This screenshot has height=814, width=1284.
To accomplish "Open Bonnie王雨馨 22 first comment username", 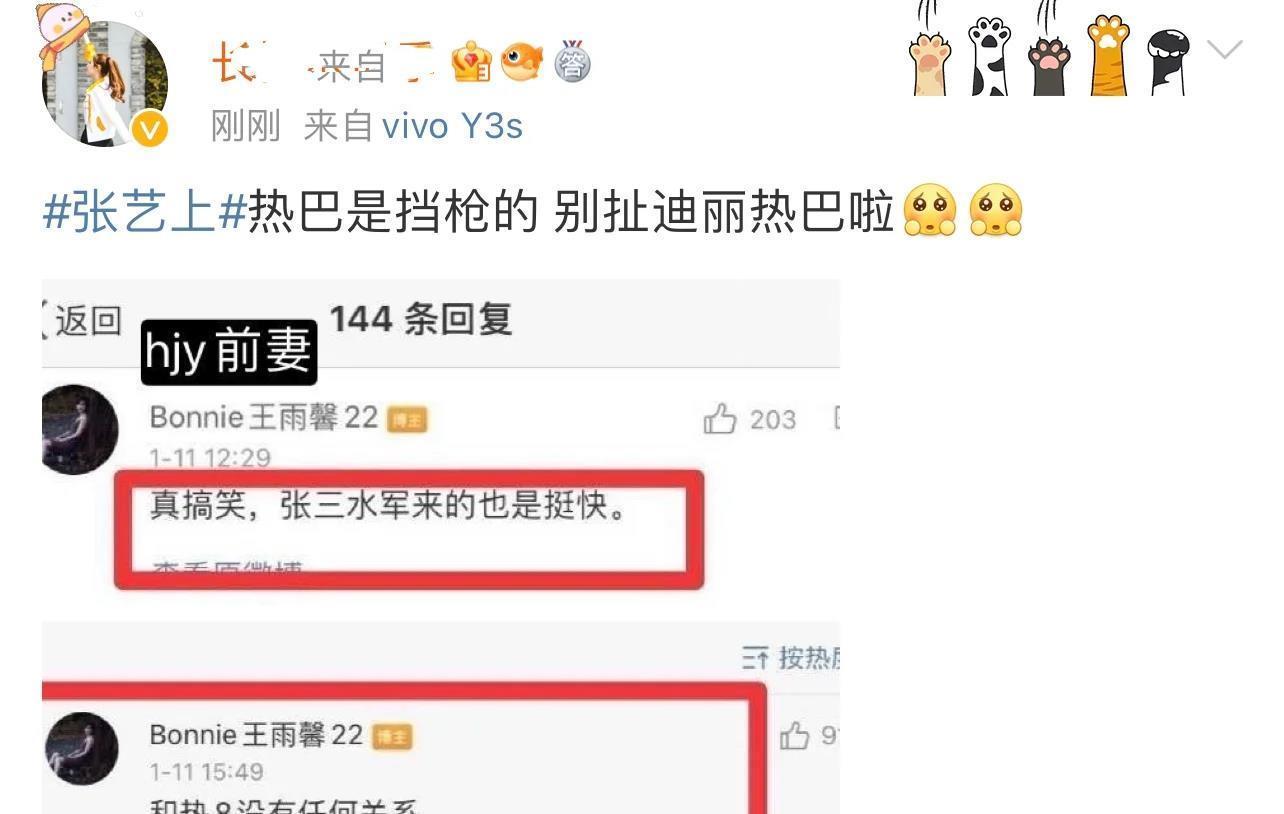I will tap(264, 417).
